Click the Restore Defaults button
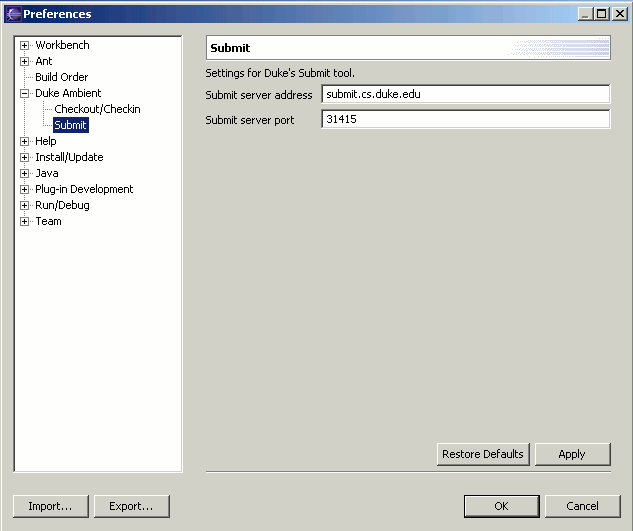This screenshot has width=633, height=531. point(483,454)
